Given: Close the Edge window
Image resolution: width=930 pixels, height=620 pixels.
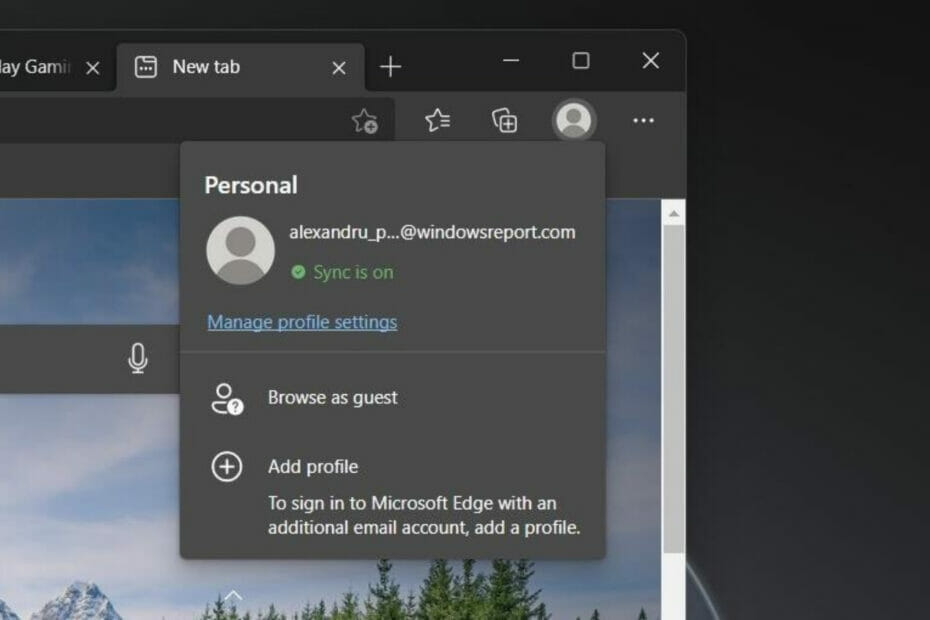Looking at the screenshot, I should point(651,61).
